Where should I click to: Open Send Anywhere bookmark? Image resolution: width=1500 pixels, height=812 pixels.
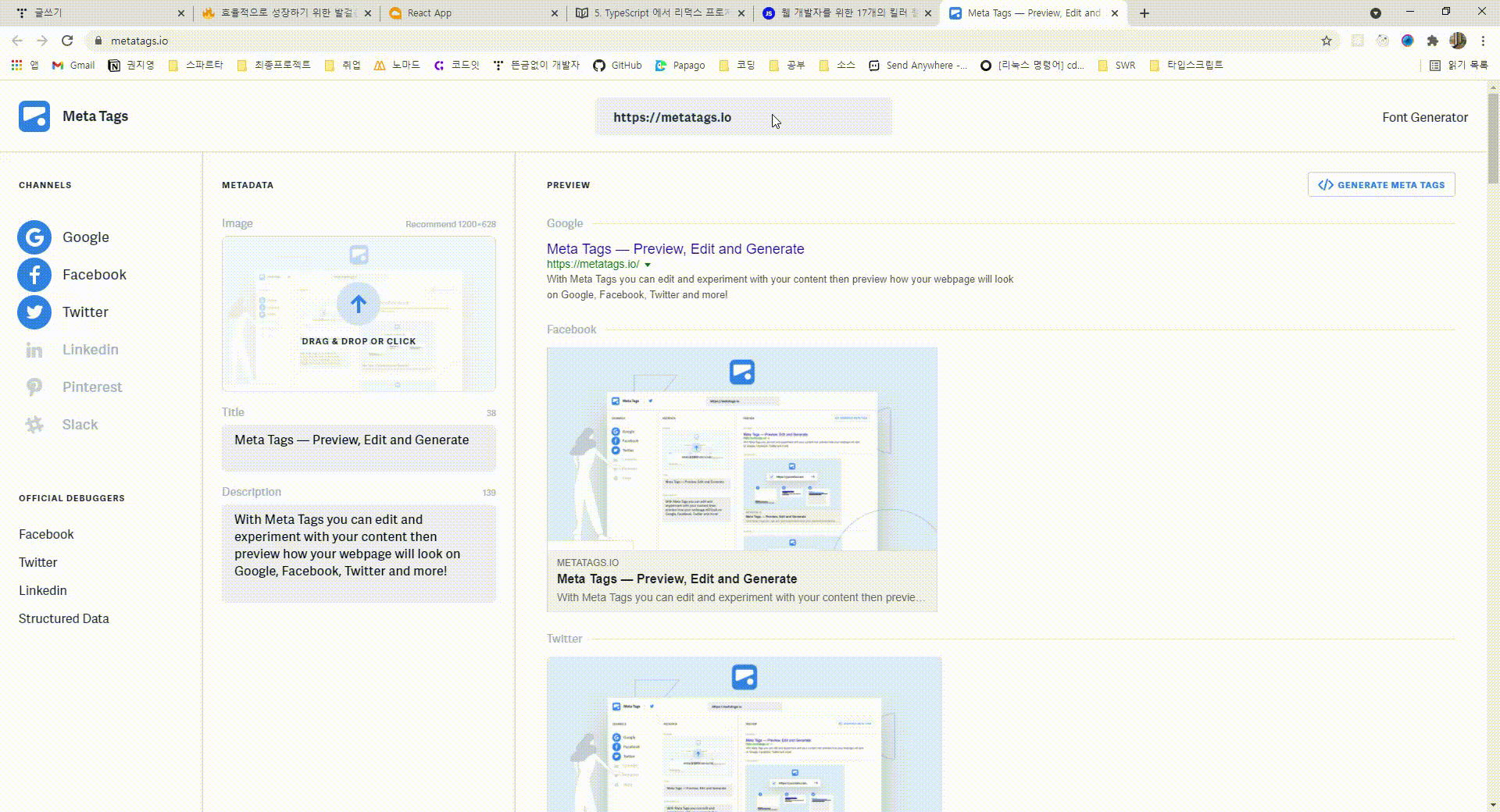918,66
